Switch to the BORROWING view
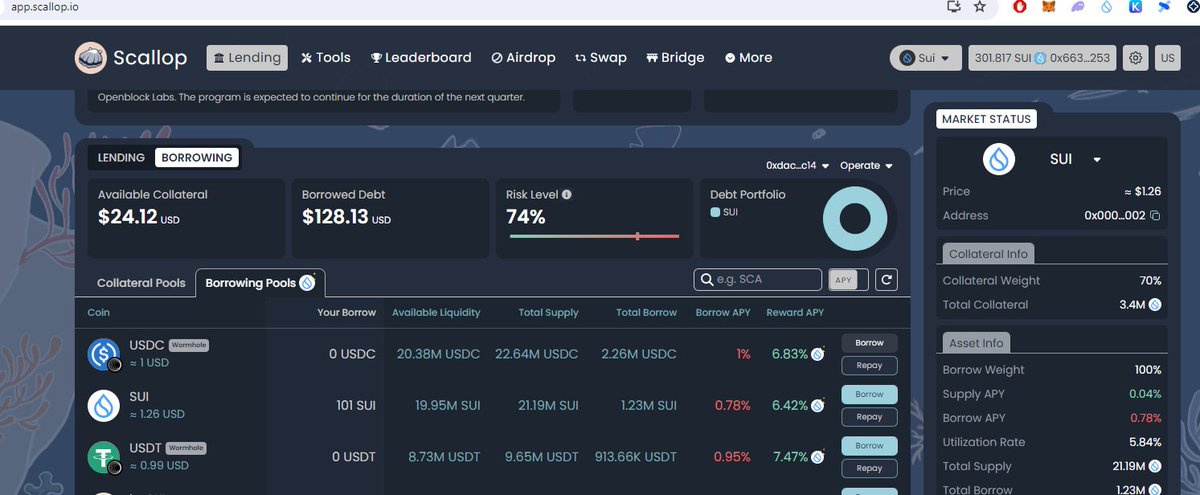 (x=197, y=158)
